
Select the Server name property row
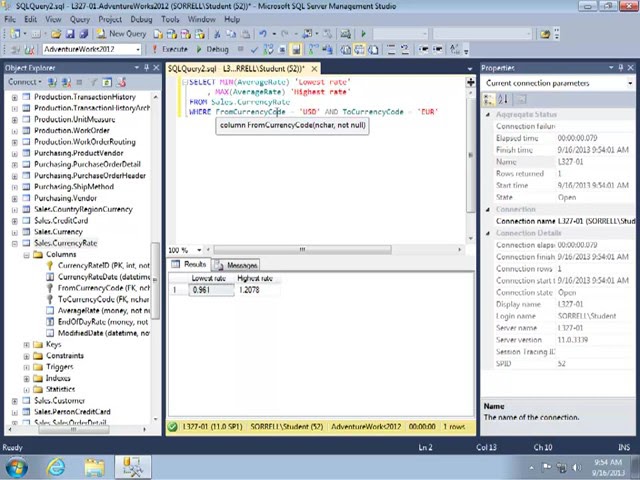coord(563,328)
